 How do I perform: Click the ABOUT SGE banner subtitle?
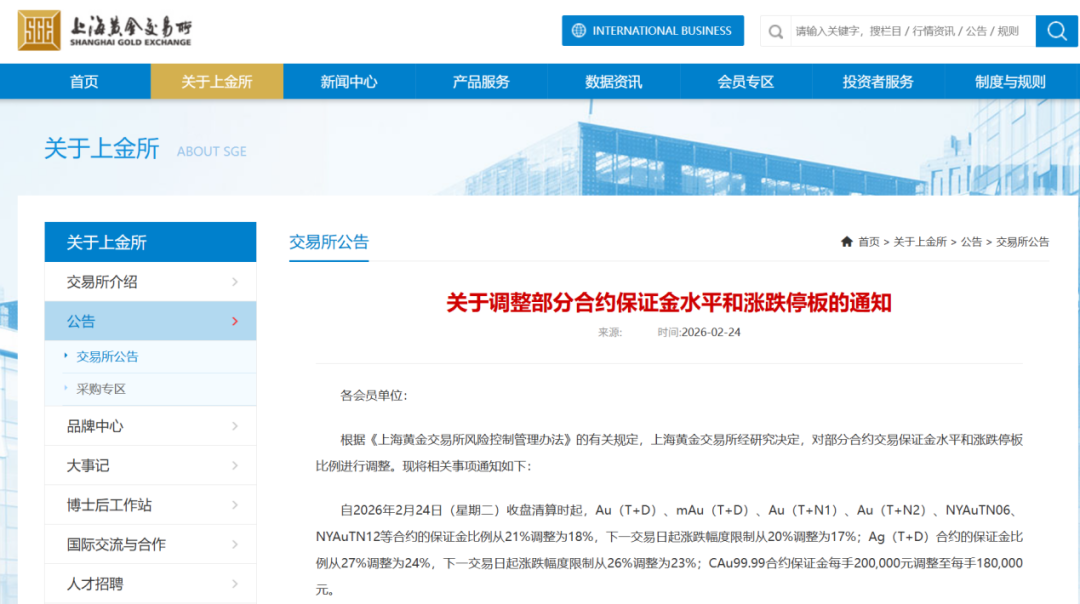(211, 152)
